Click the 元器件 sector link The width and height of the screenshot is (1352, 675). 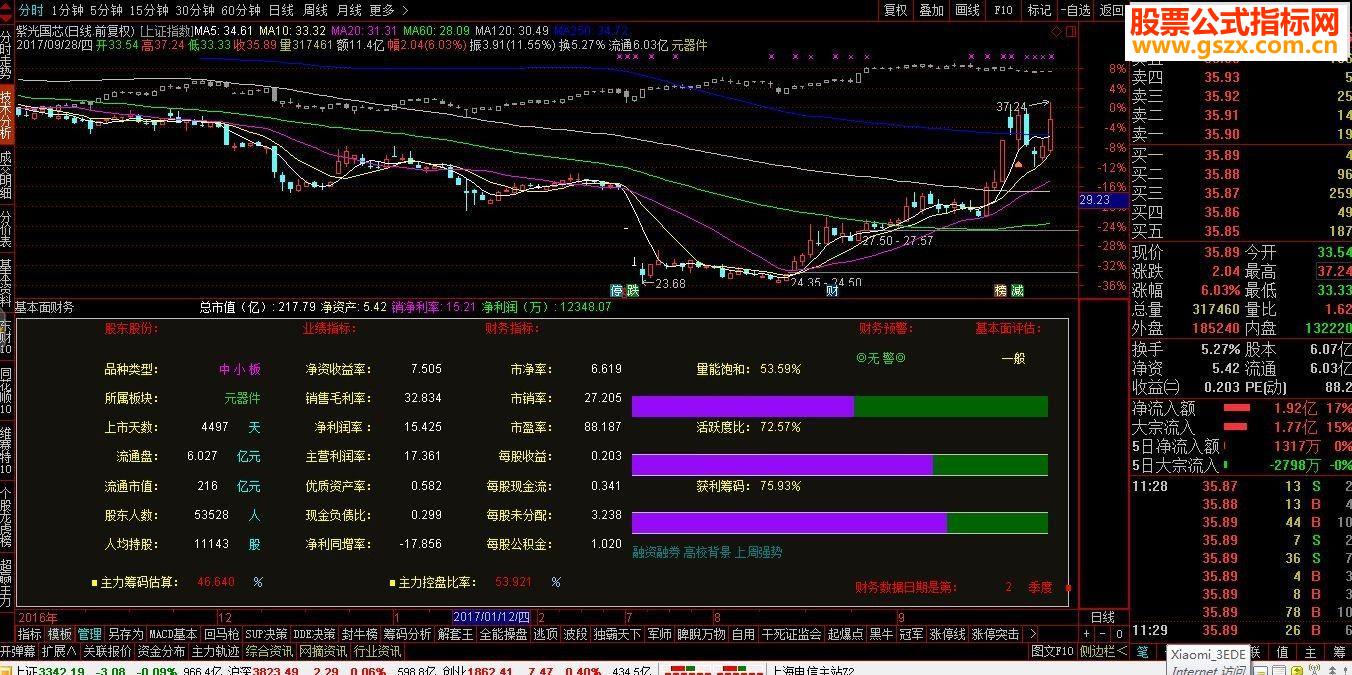tap(242, 398)
